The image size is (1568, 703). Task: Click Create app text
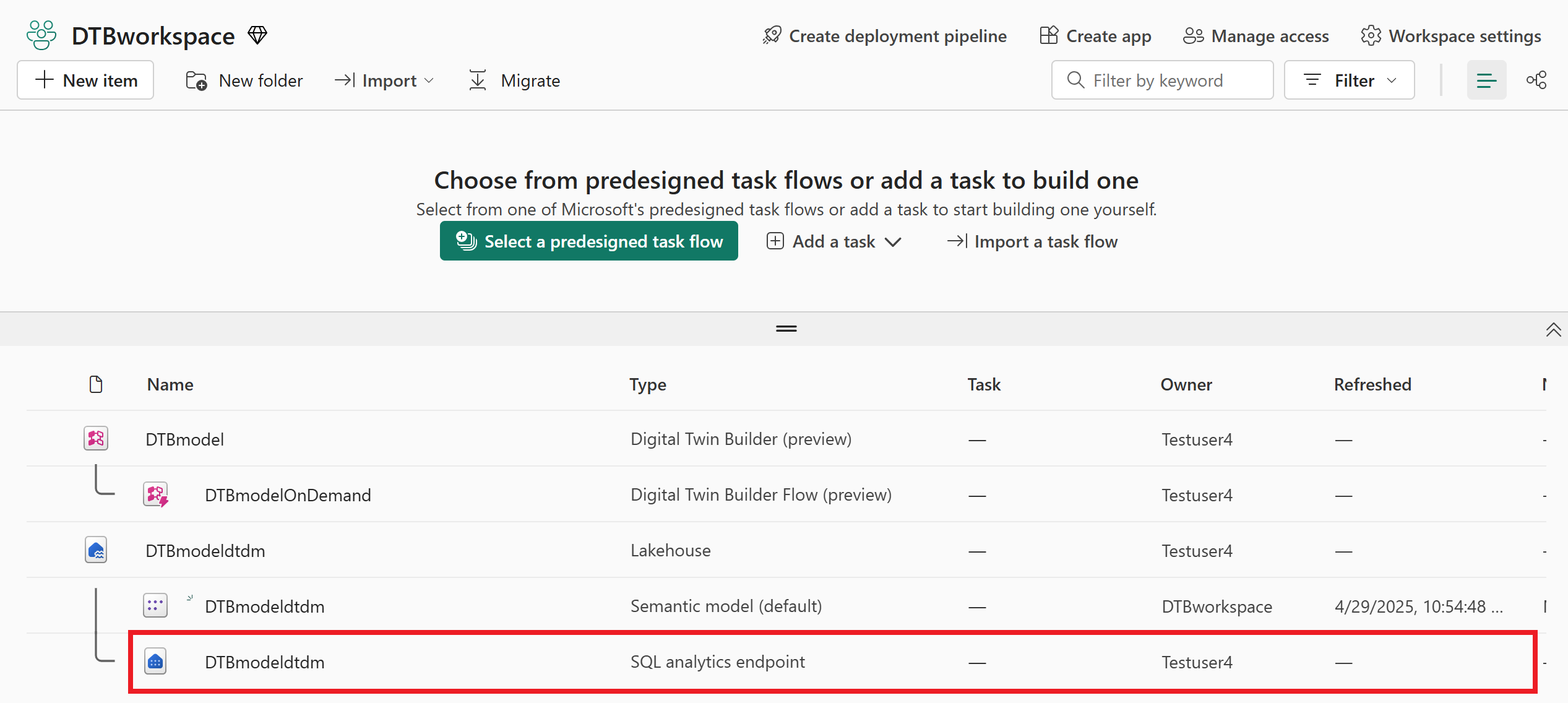coord(1109,36)
